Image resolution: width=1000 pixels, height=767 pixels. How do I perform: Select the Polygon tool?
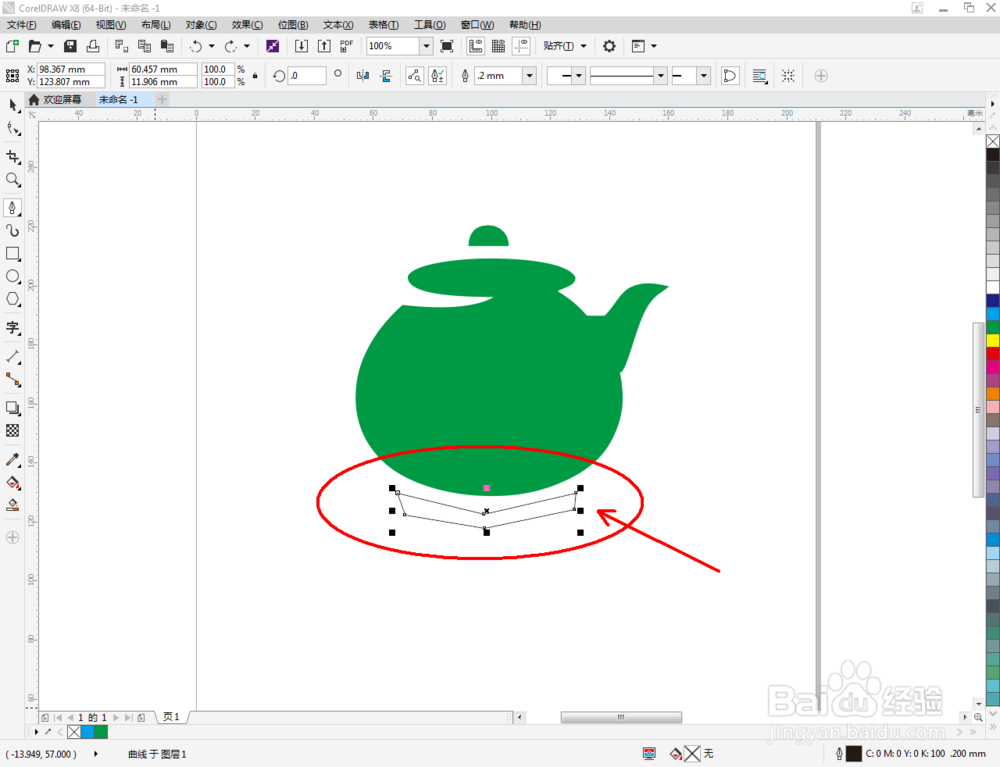click(13, 300)
